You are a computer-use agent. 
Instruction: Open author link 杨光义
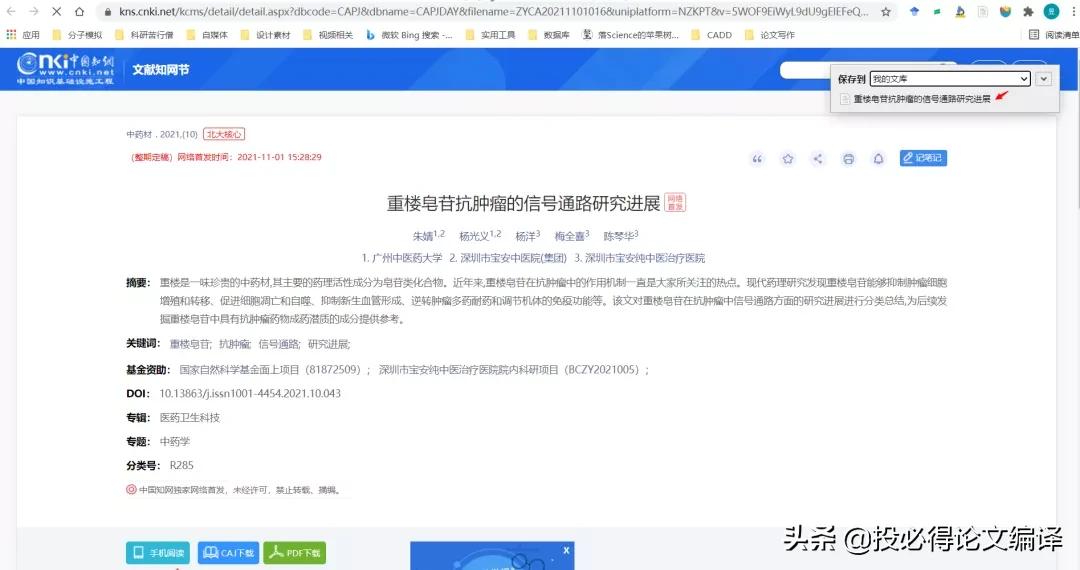[x=475, y=236]
